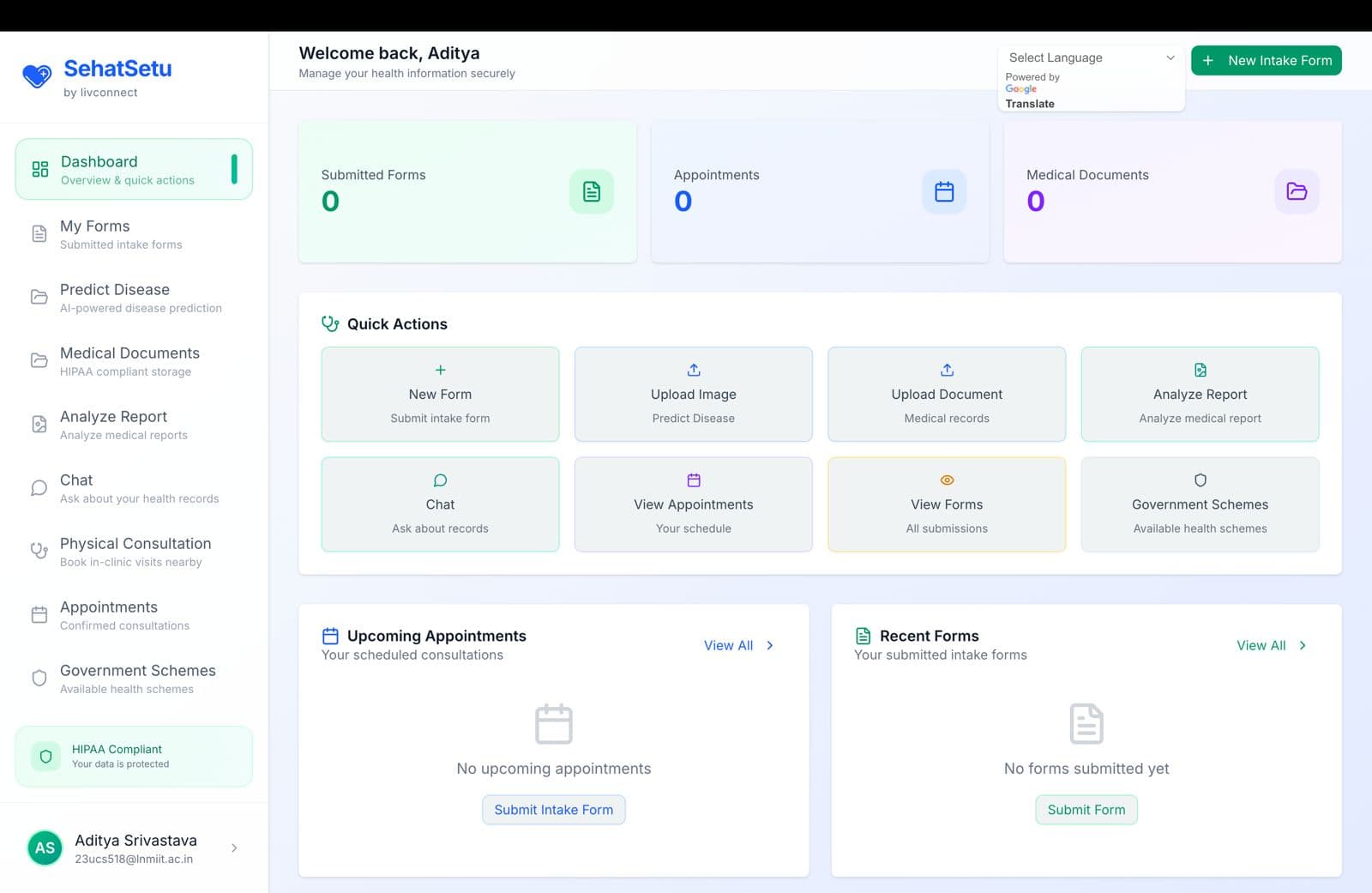
Task: Click the report icon on Analyze Report tile
Action: coord(1200,370)
